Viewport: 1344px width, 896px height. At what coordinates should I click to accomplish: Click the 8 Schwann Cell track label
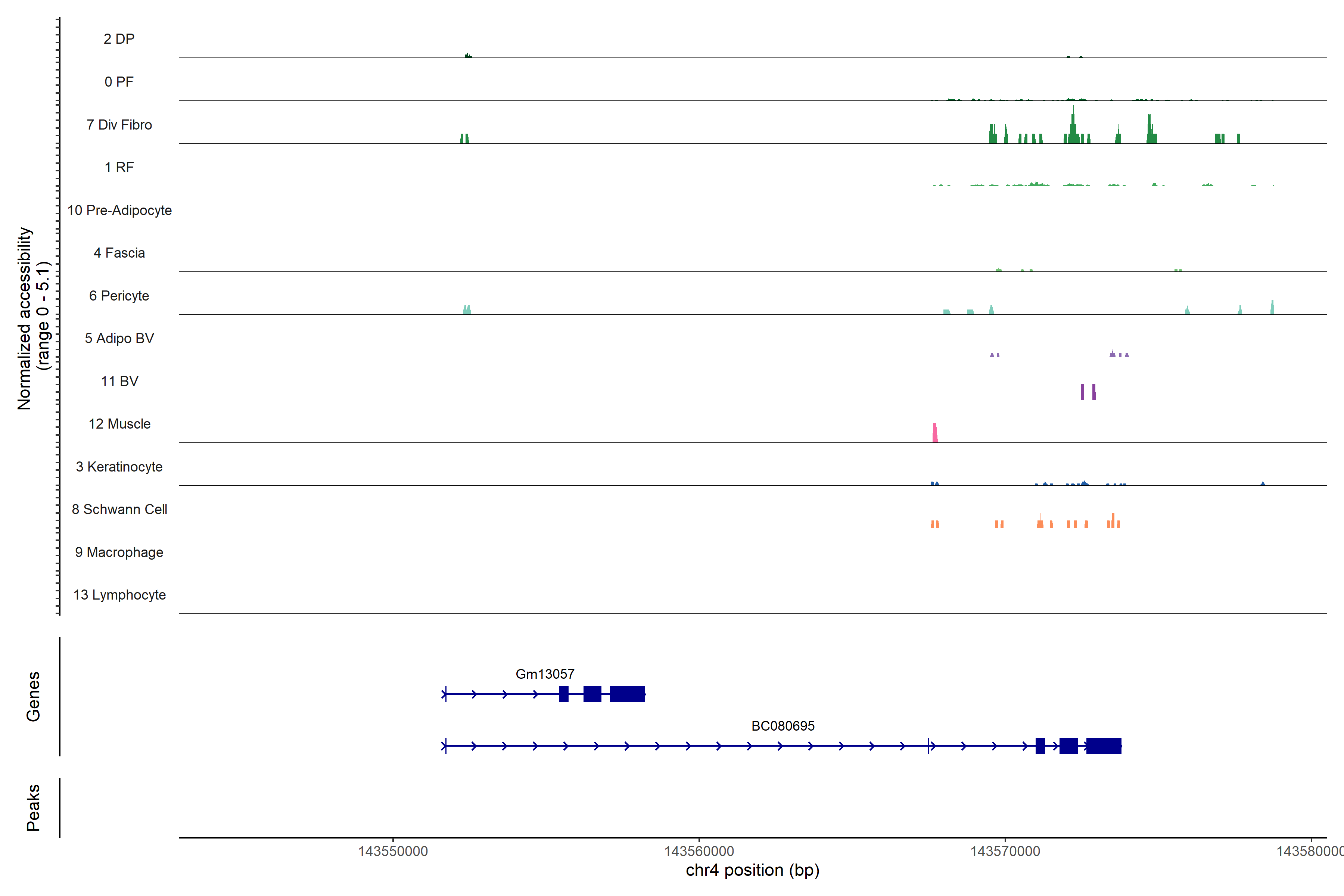119,509
